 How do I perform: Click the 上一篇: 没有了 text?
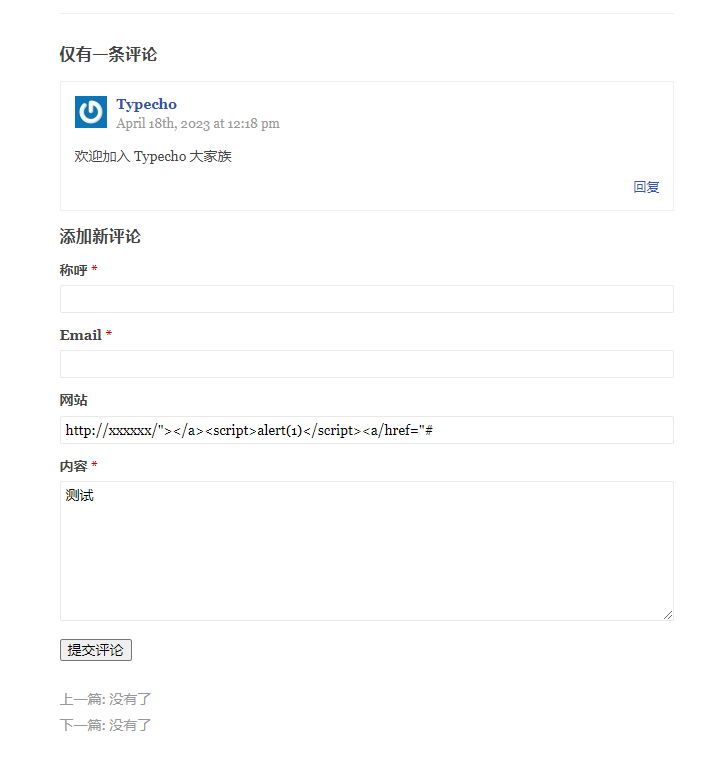(x=105, y=699)
